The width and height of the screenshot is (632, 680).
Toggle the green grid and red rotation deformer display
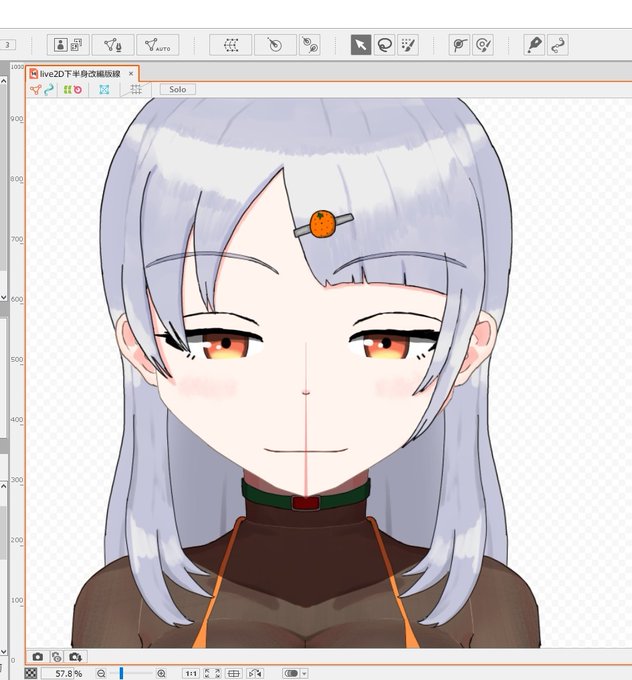click(72, 90)
